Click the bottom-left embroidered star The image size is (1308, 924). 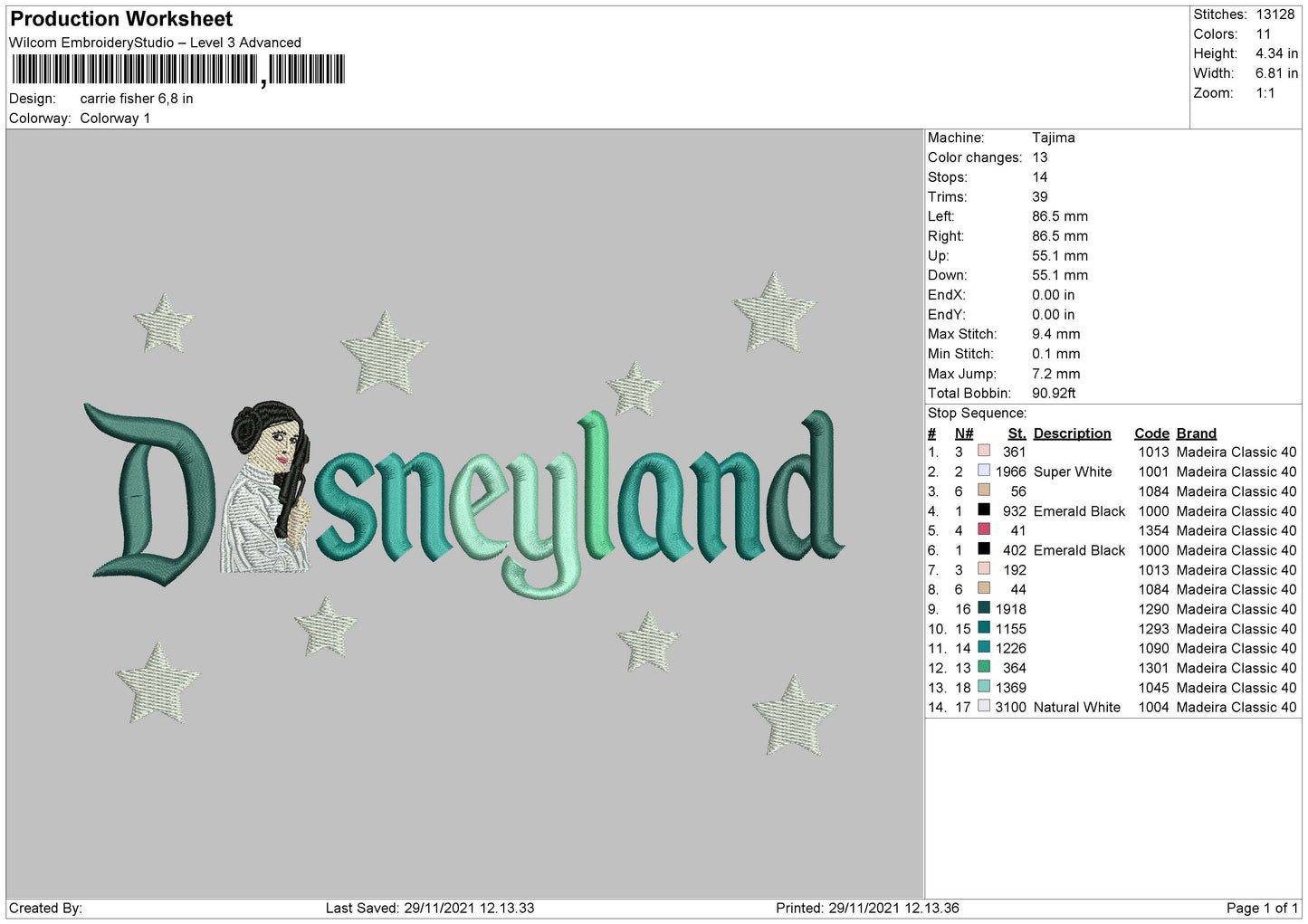click(x=158, y=682)
